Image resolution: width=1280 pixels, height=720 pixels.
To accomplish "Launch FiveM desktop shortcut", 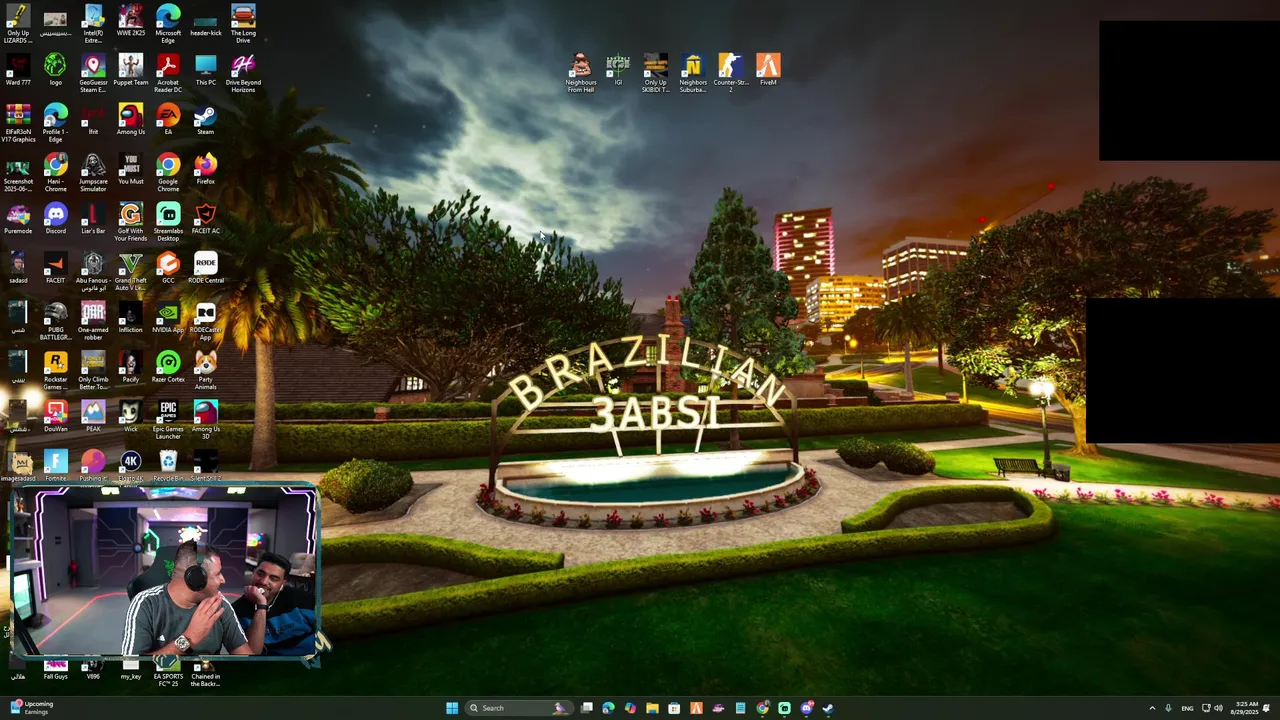I will point(768,70).
